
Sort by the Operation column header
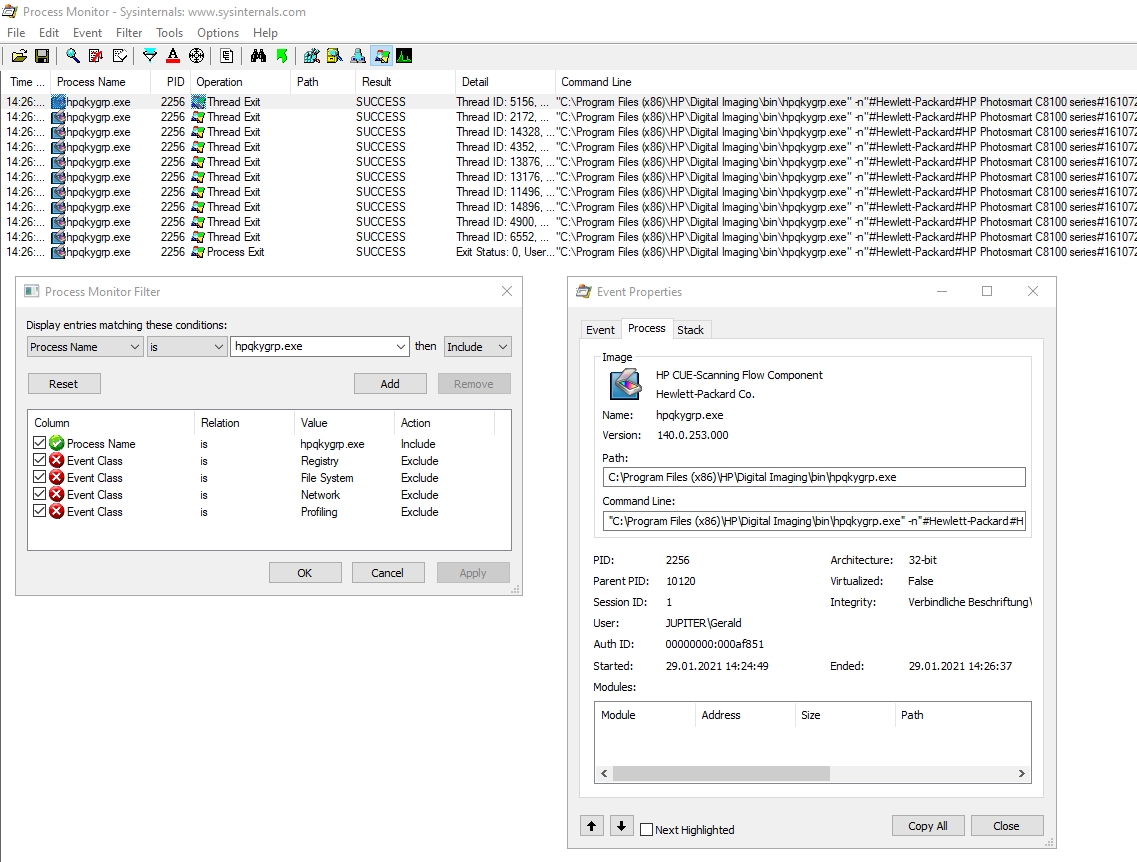pos(241,82)
